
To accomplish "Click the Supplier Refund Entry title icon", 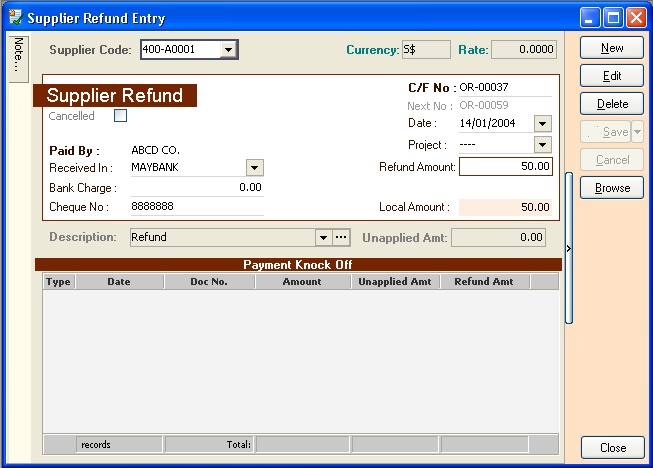I will pyautogui.click(x=15, y=18).
